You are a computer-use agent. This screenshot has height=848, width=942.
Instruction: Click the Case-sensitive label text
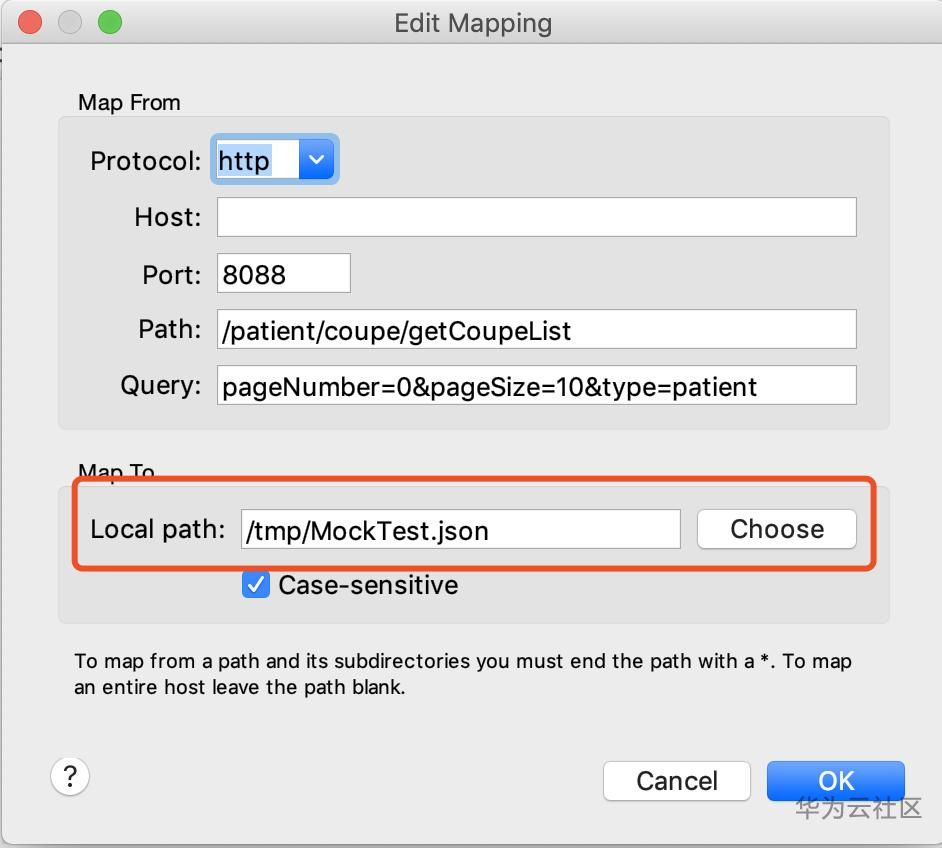coord(368,585)
